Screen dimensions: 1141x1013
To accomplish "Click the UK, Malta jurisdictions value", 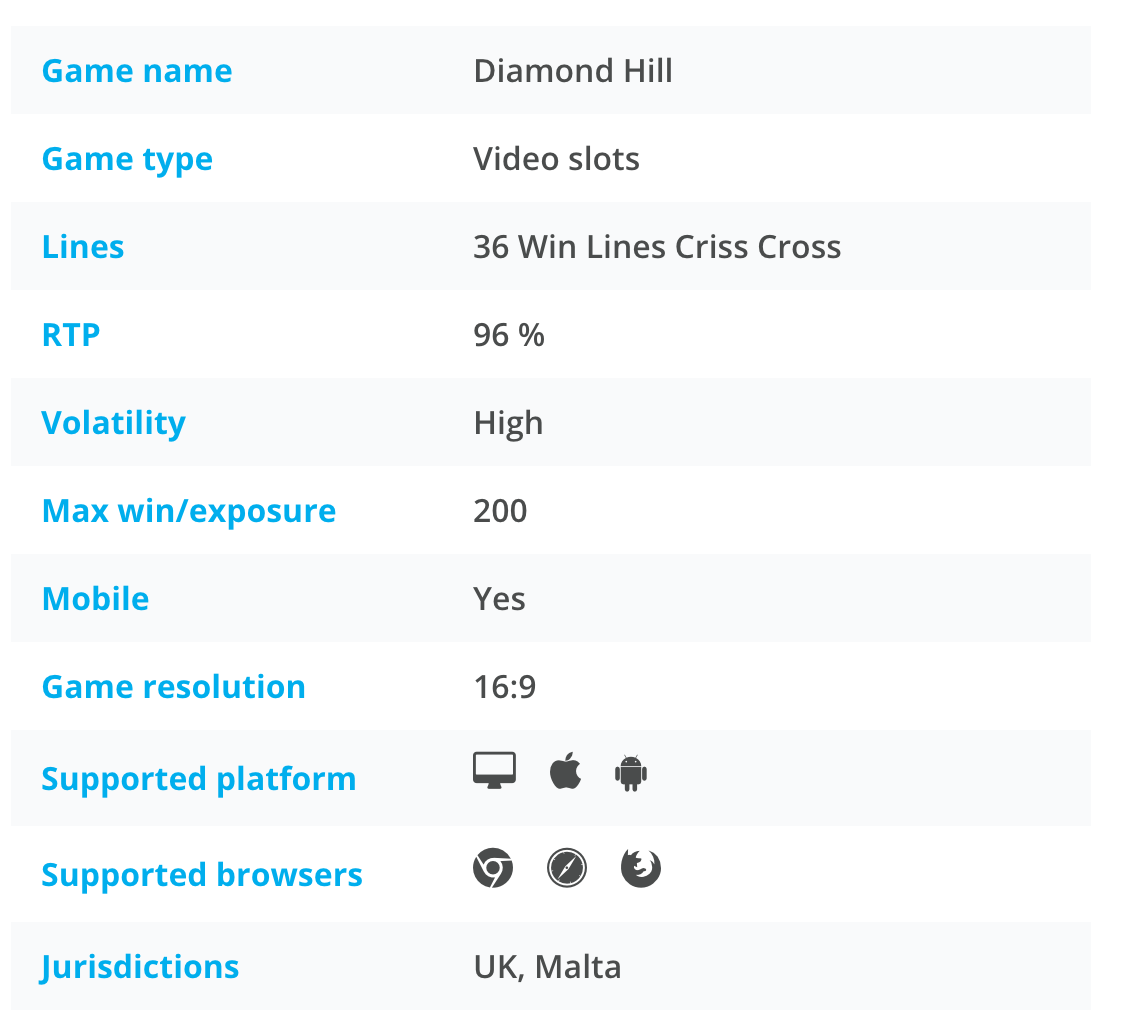I will click(x=547, y=967).
